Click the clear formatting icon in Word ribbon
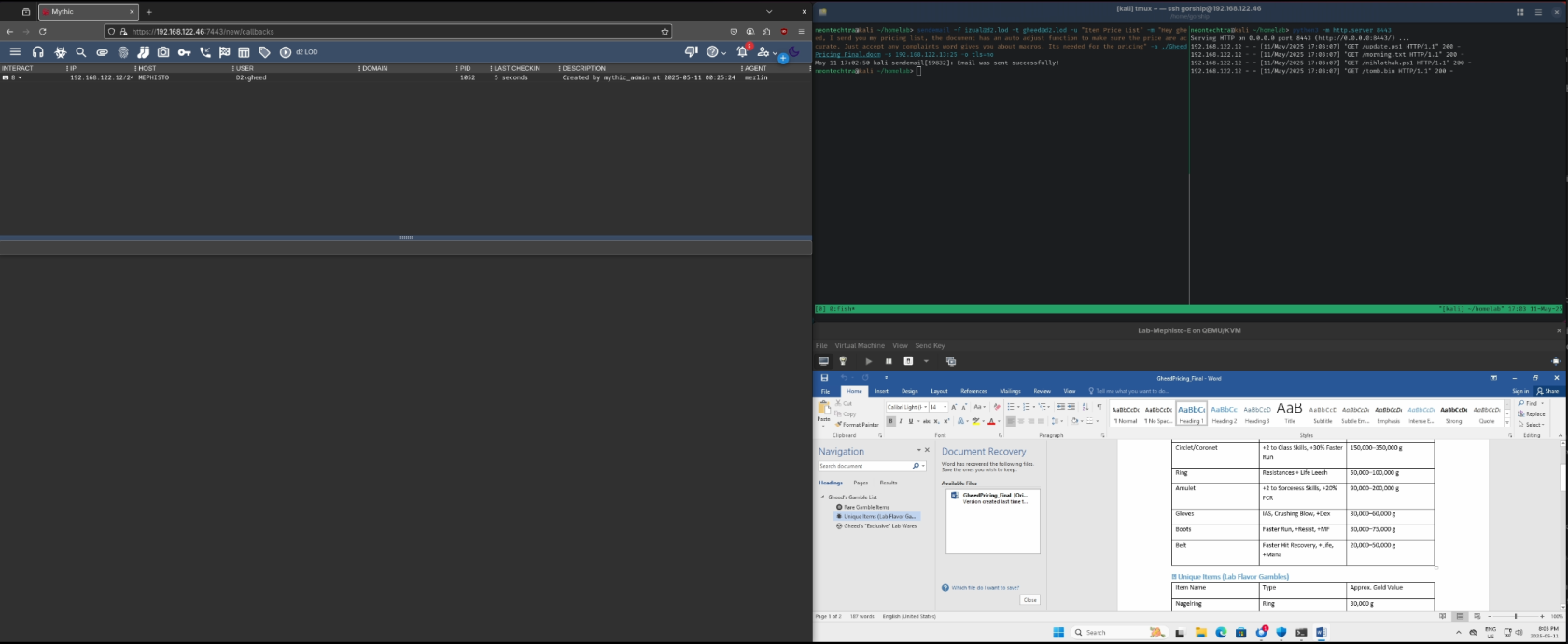 [x=997, y=407]
